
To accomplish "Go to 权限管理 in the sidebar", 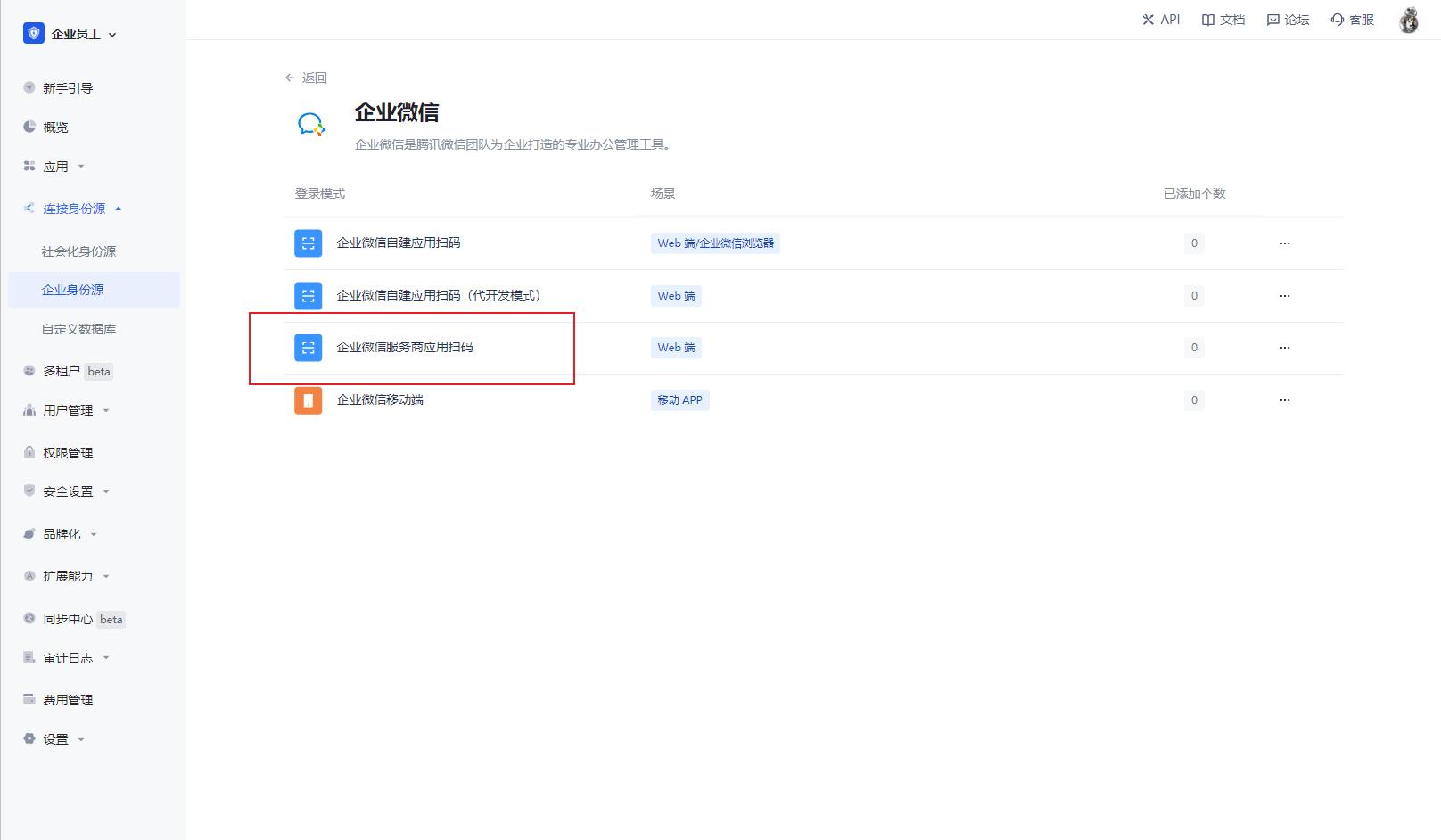I will point(68,453).
